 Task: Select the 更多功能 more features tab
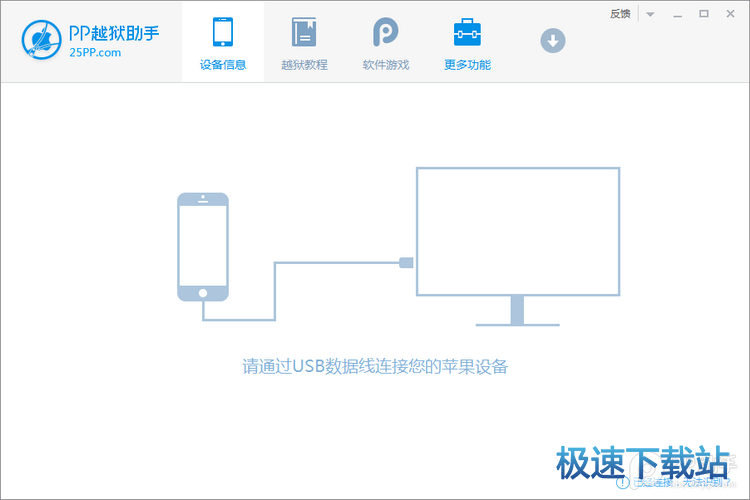[467, 65]
